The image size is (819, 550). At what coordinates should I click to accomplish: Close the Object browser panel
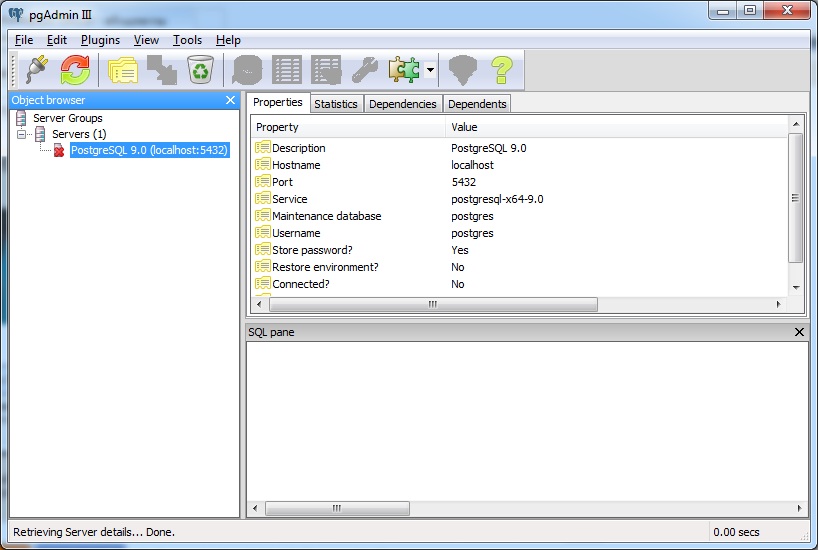pos(230,100)
